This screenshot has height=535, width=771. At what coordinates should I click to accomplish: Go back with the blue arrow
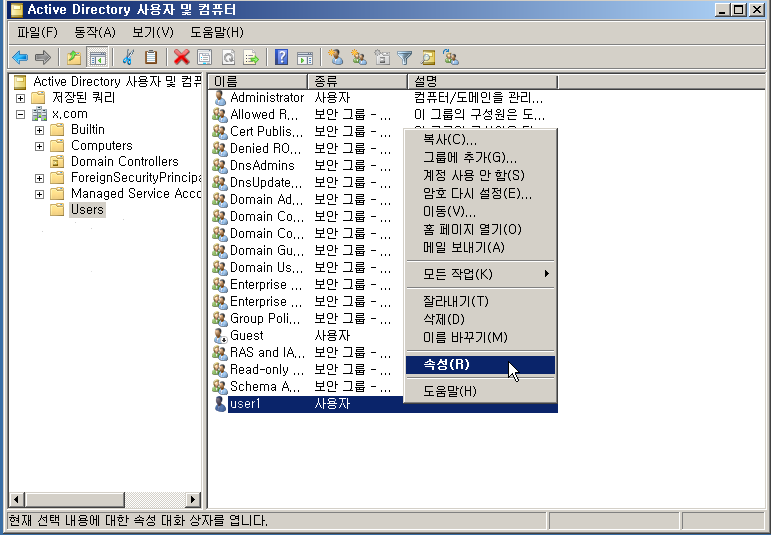pos(20,58)
